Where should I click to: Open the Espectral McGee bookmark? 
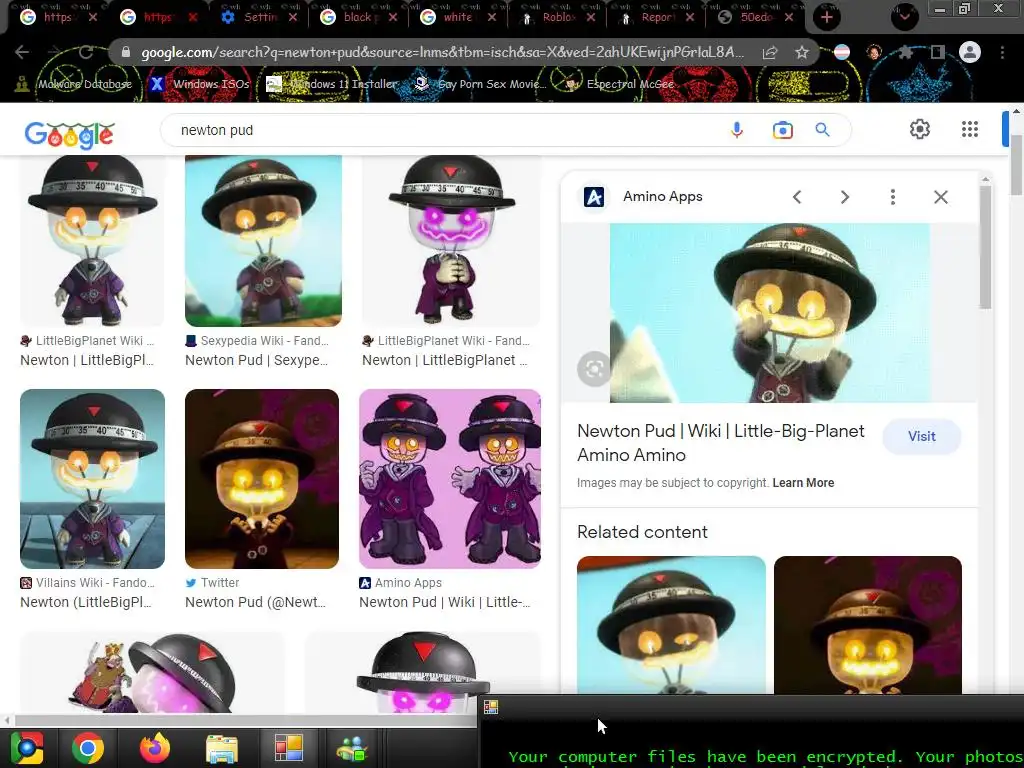(x=618, y=84)
